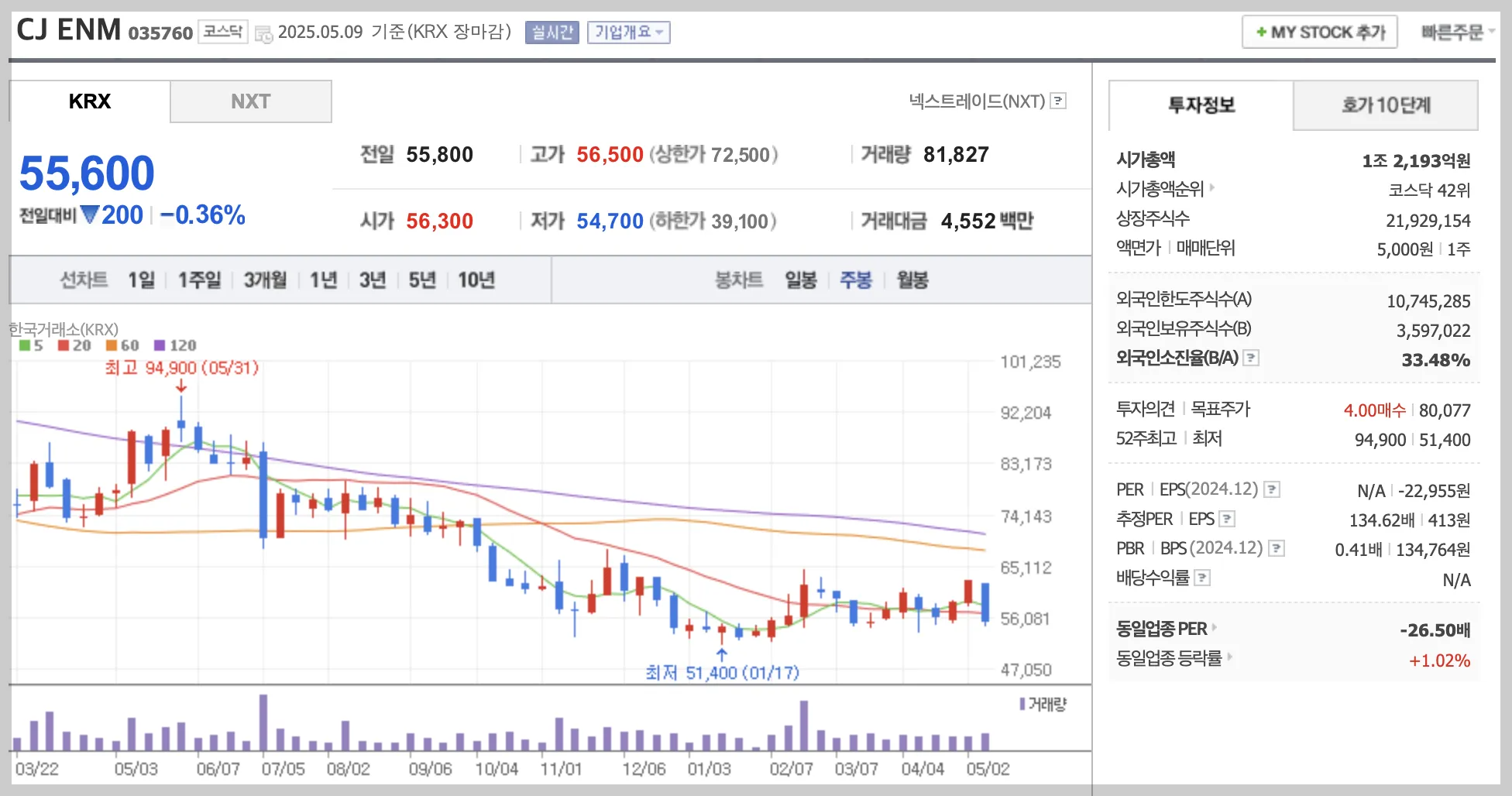Click the 05/02 date label on chart axis

click(988, 769)
